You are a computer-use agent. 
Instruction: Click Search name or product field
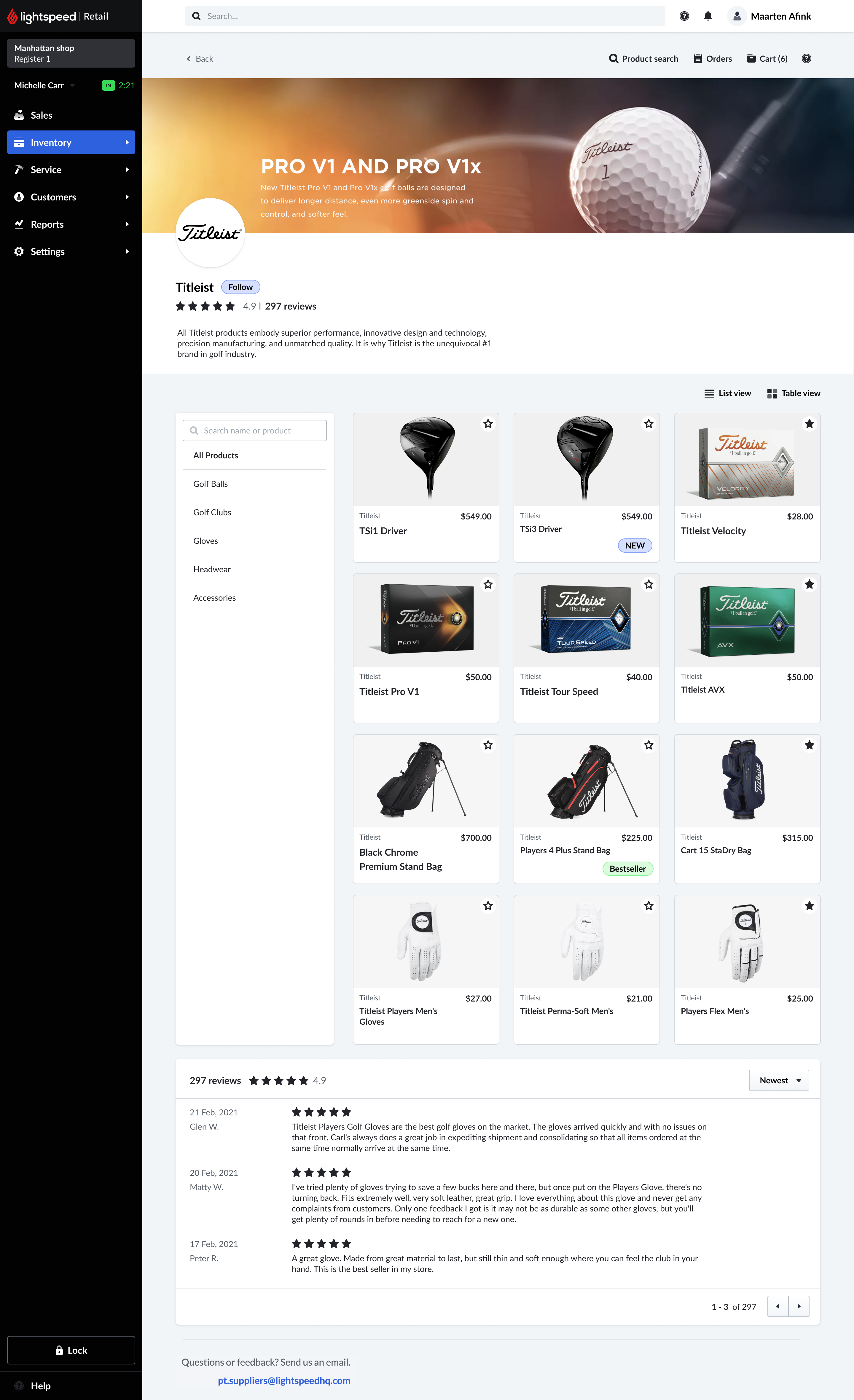(254, 431)
